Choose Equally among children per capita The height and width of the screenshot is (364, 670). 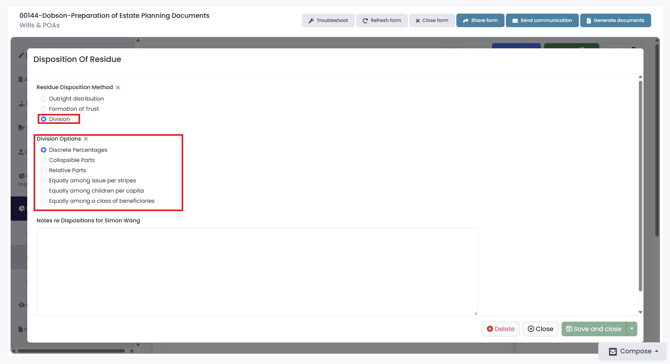tap(44, 191)
